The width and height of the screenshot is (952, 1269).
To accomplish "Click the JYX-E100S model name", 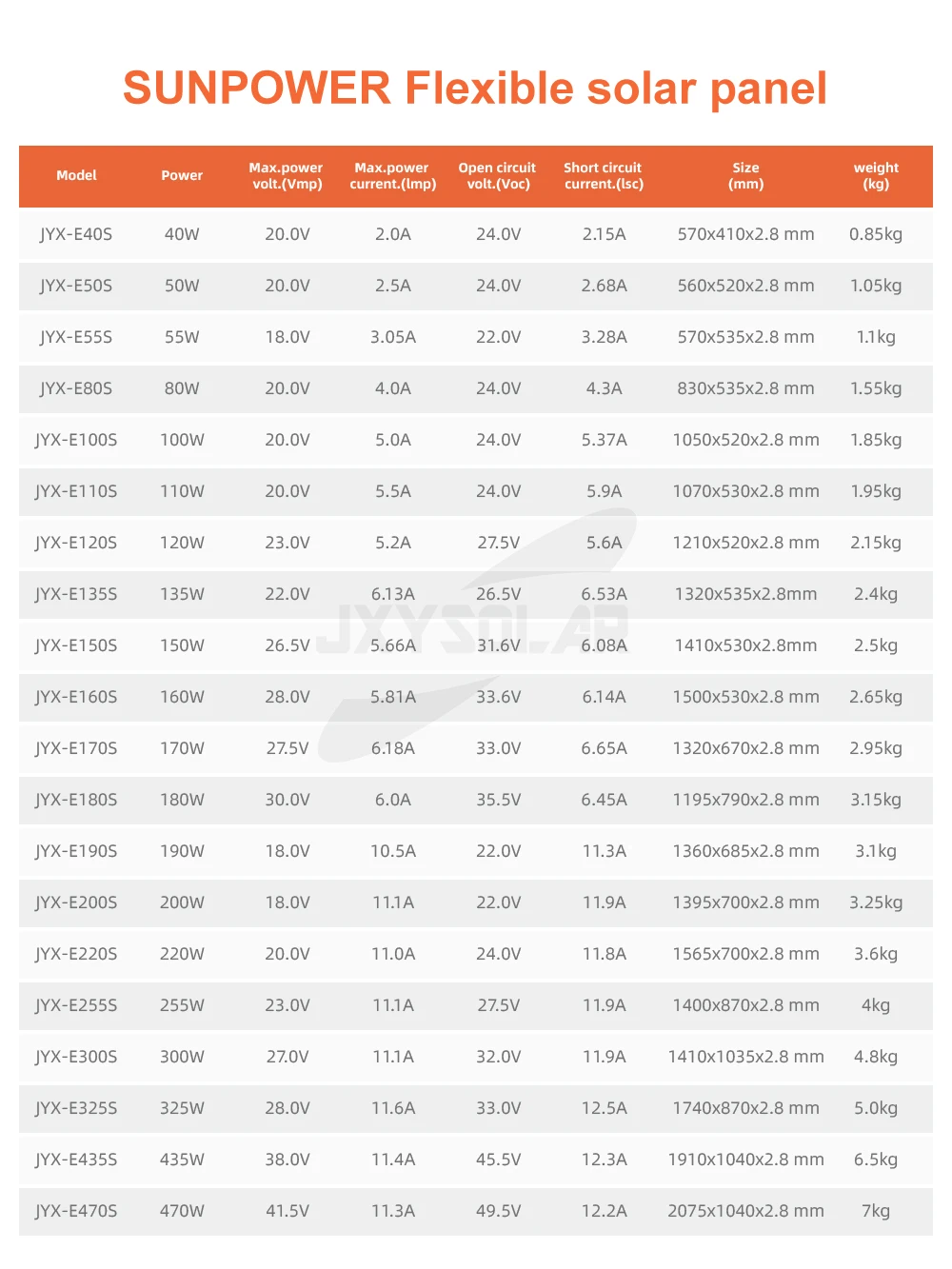I will point(76,440).
